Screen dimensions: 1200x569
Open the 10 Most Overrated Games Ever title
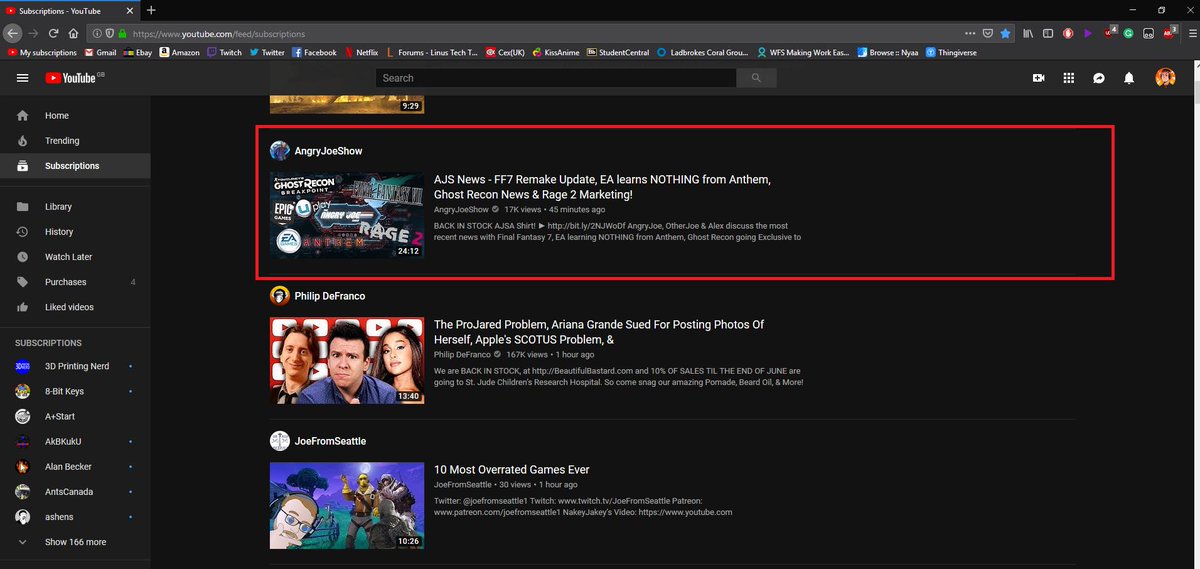coord(512,470)
